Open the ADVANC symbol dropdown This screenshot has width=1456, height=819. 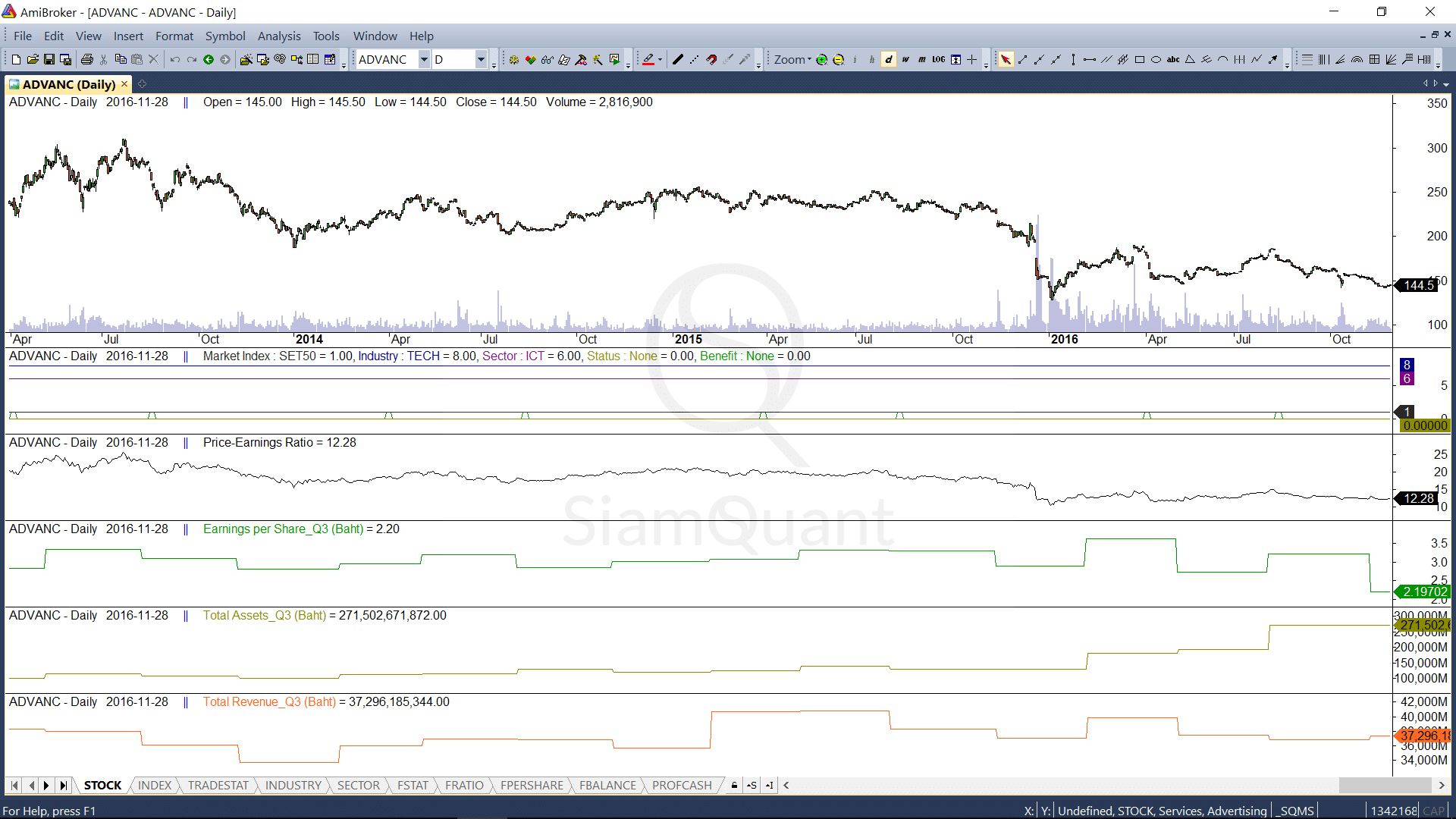424,60
